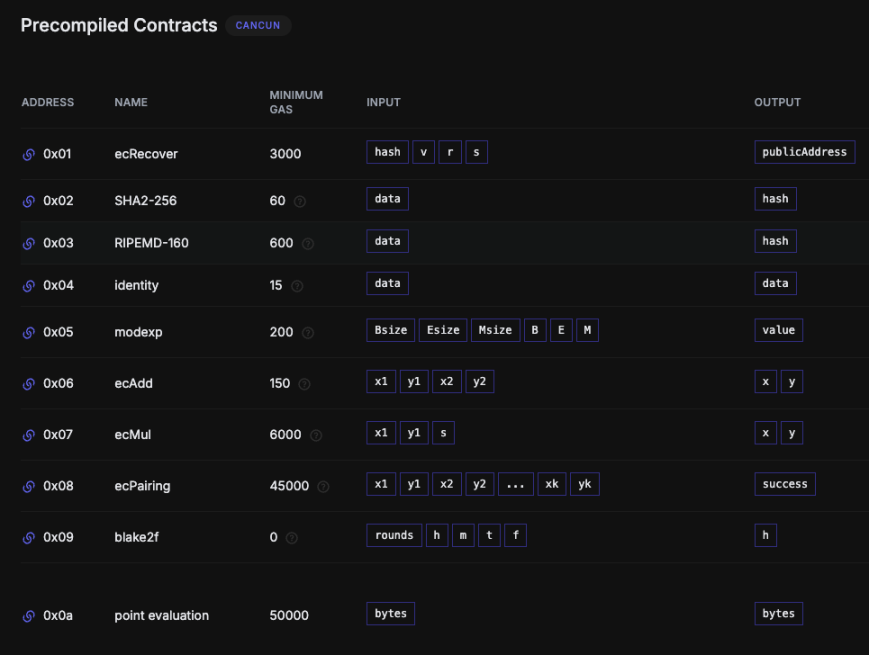Click the link icon beside 0x01
Screen dimensions: 869x655
[x=29, y=155]
